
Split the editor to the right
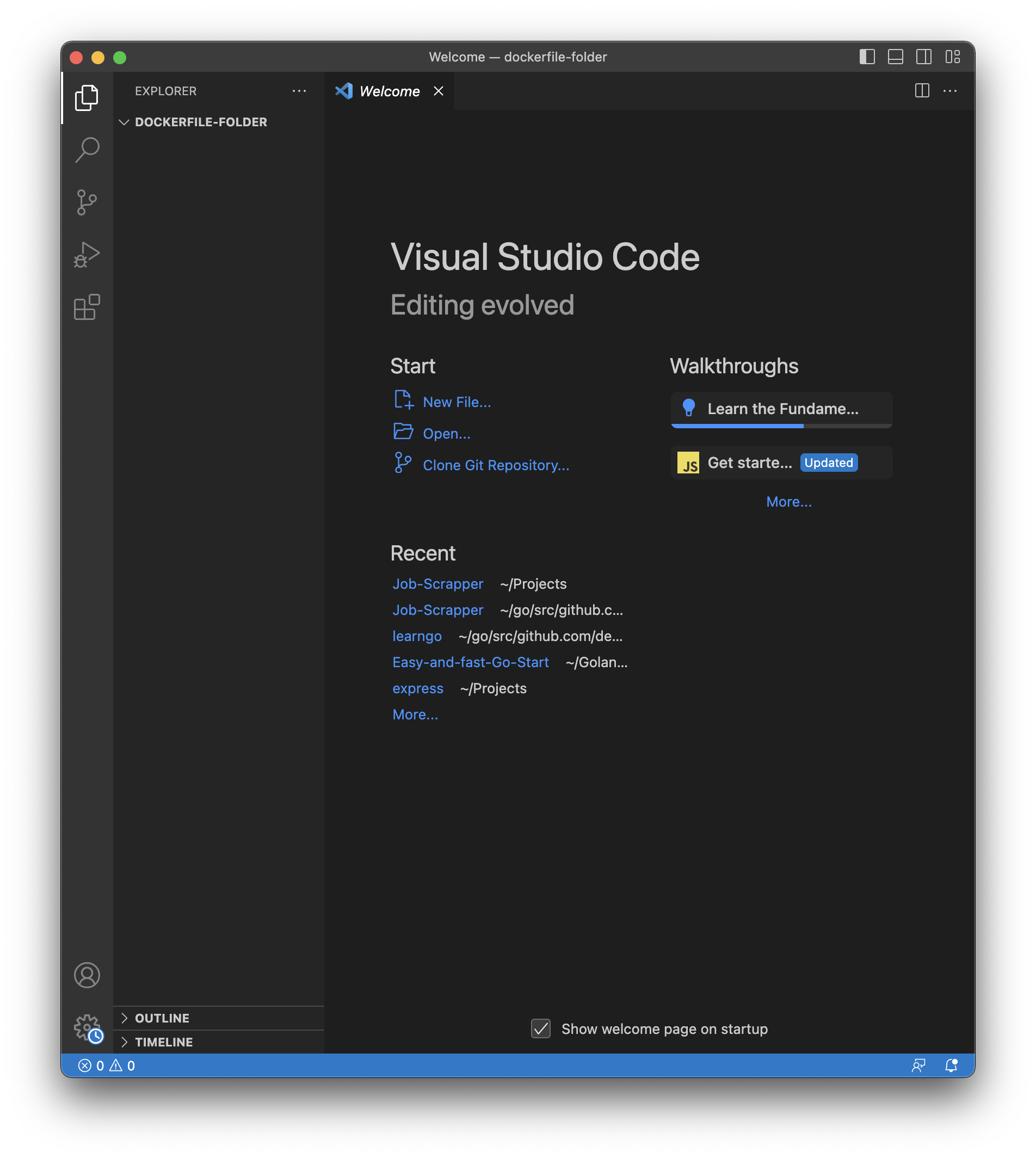click(922, 90)
